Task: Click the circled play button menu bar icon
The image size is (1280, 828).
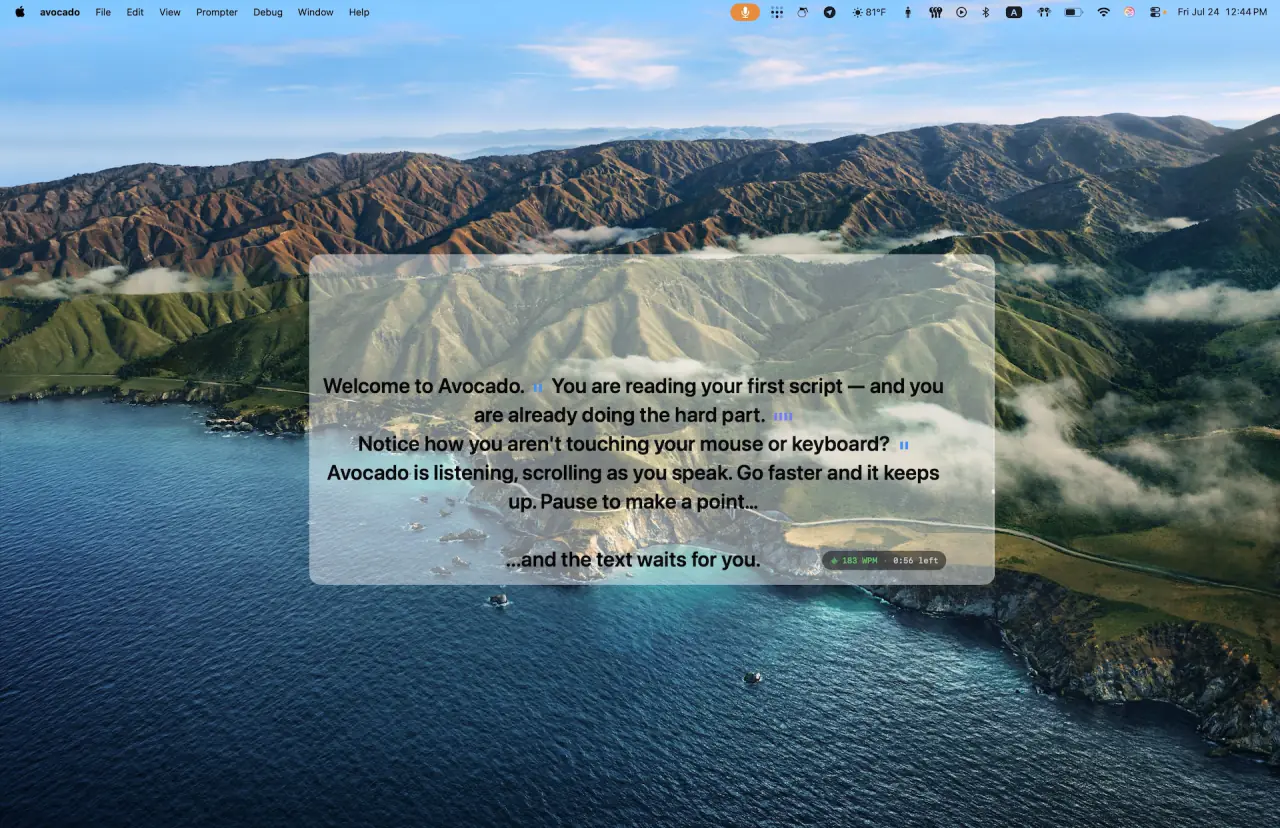Action: coord(961,12)
